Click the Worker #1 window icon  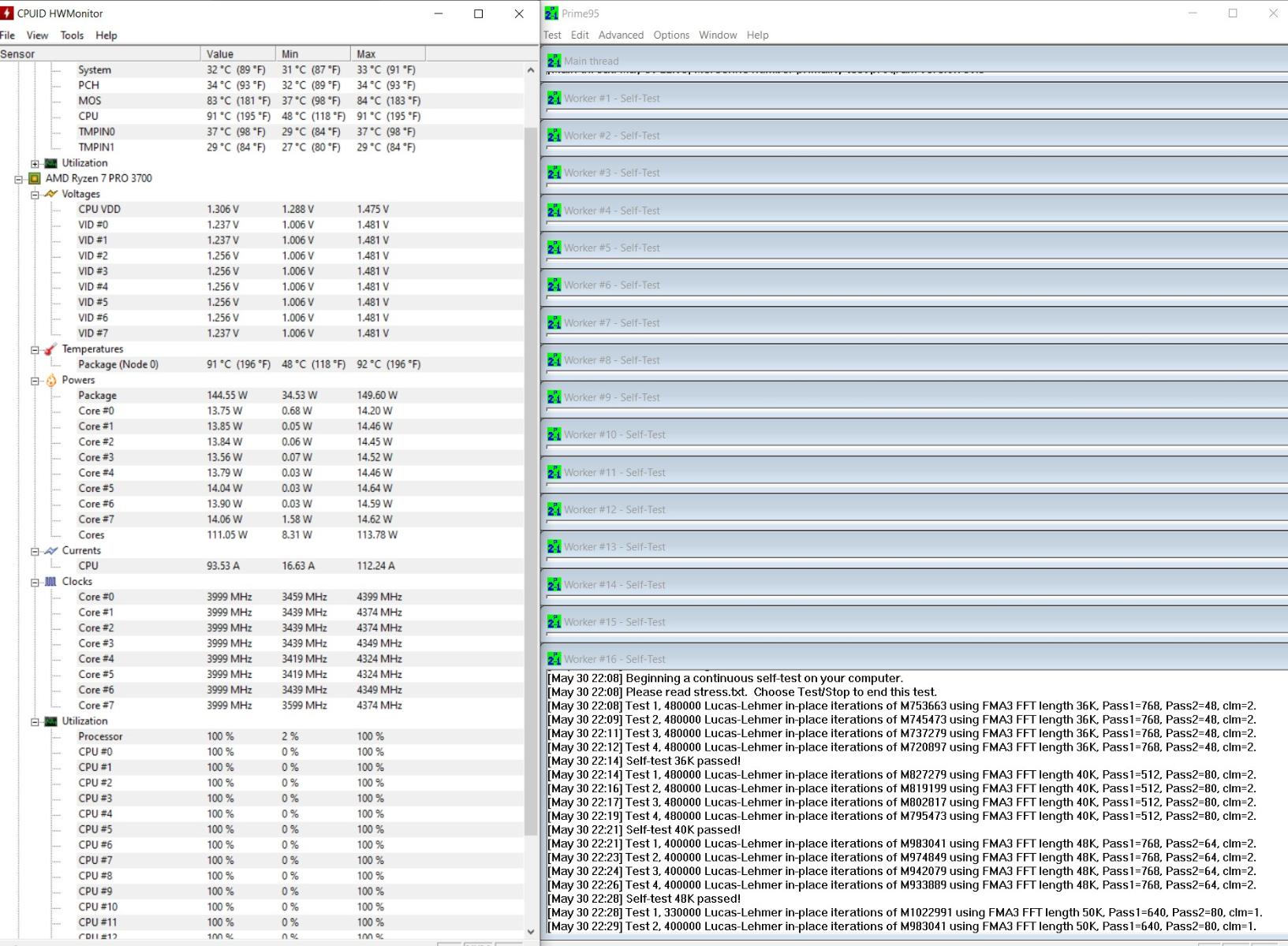click(x=554, y=99)
